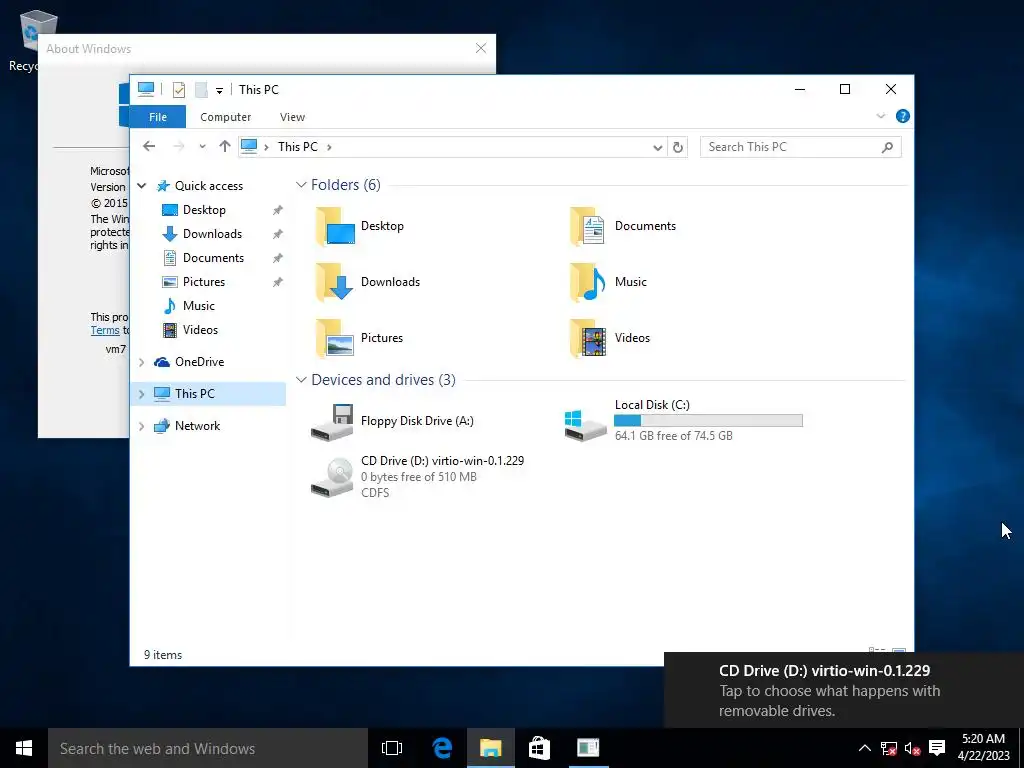1024x768 pixels.
Task: Unpin Desktop from Quick access
Action: 278,210
